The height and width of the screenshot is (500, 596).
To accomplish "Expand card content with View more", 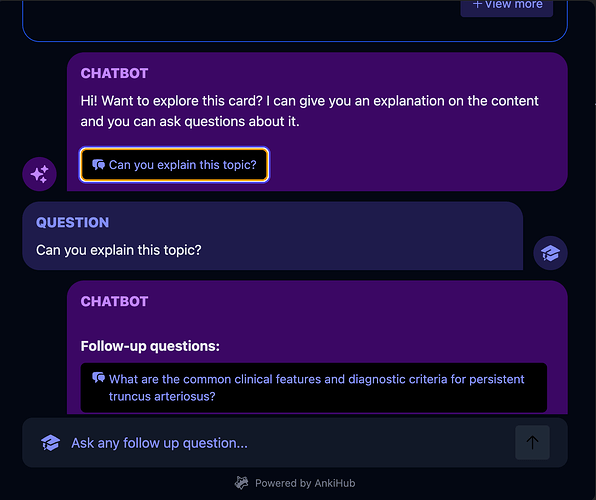I will (x=507, y=6).
